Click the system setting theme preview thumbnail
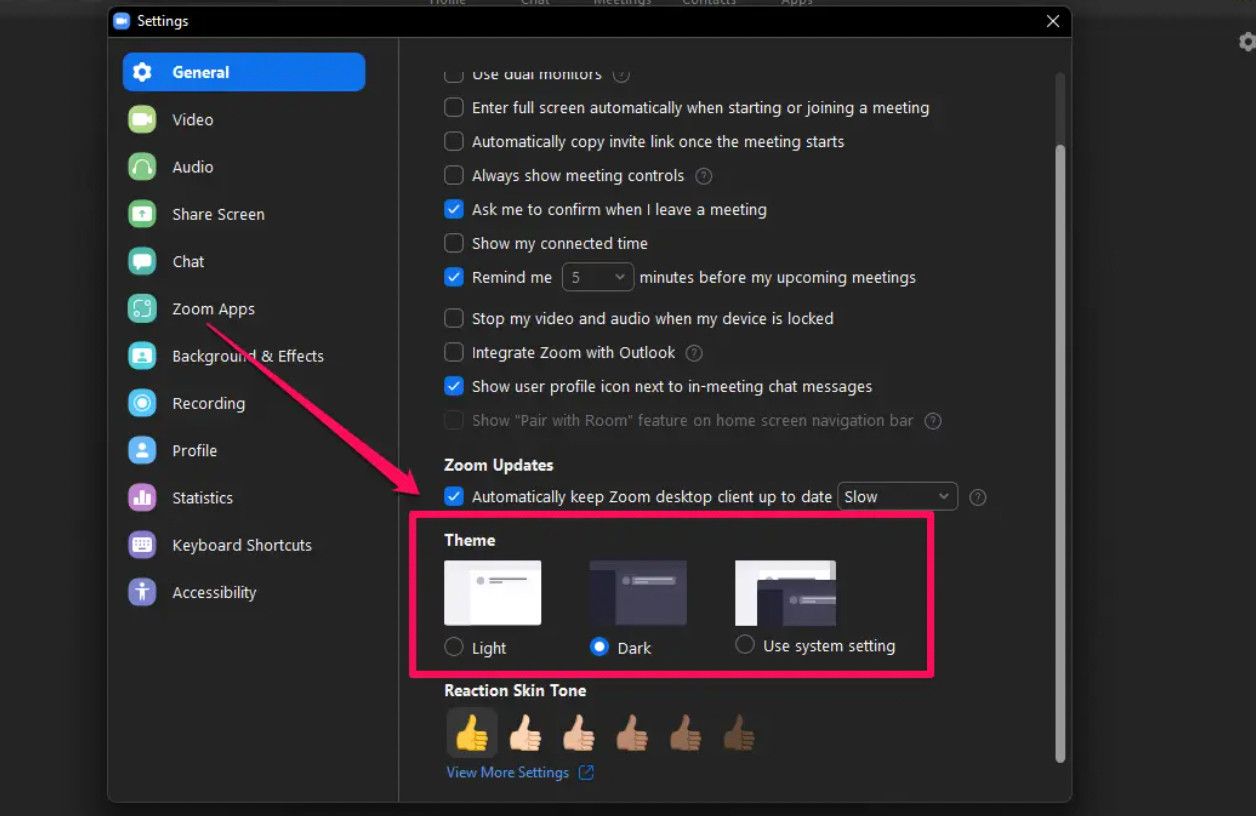Screen dimensions: 1256x816 click(785, 593)
